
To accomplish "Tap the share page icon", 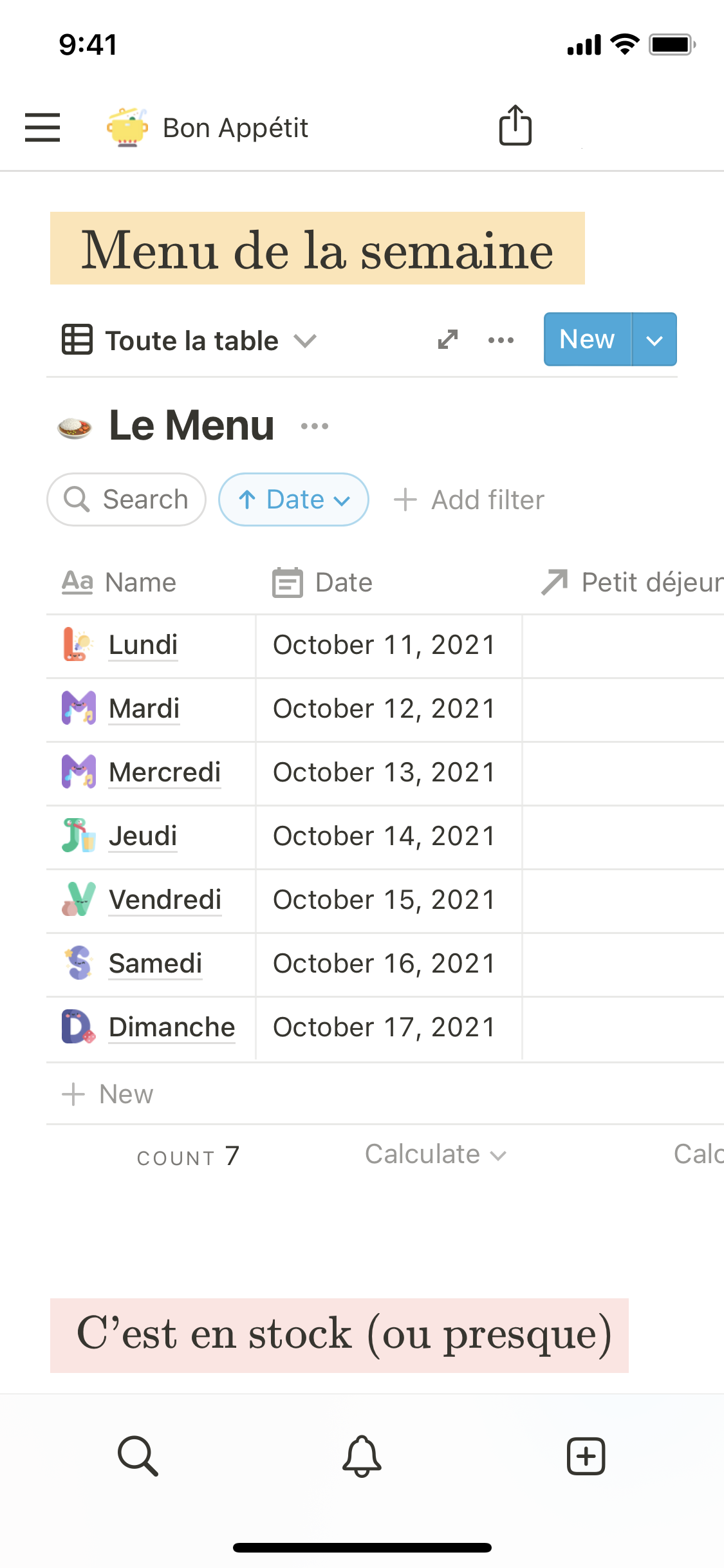I will click(515, 126).
